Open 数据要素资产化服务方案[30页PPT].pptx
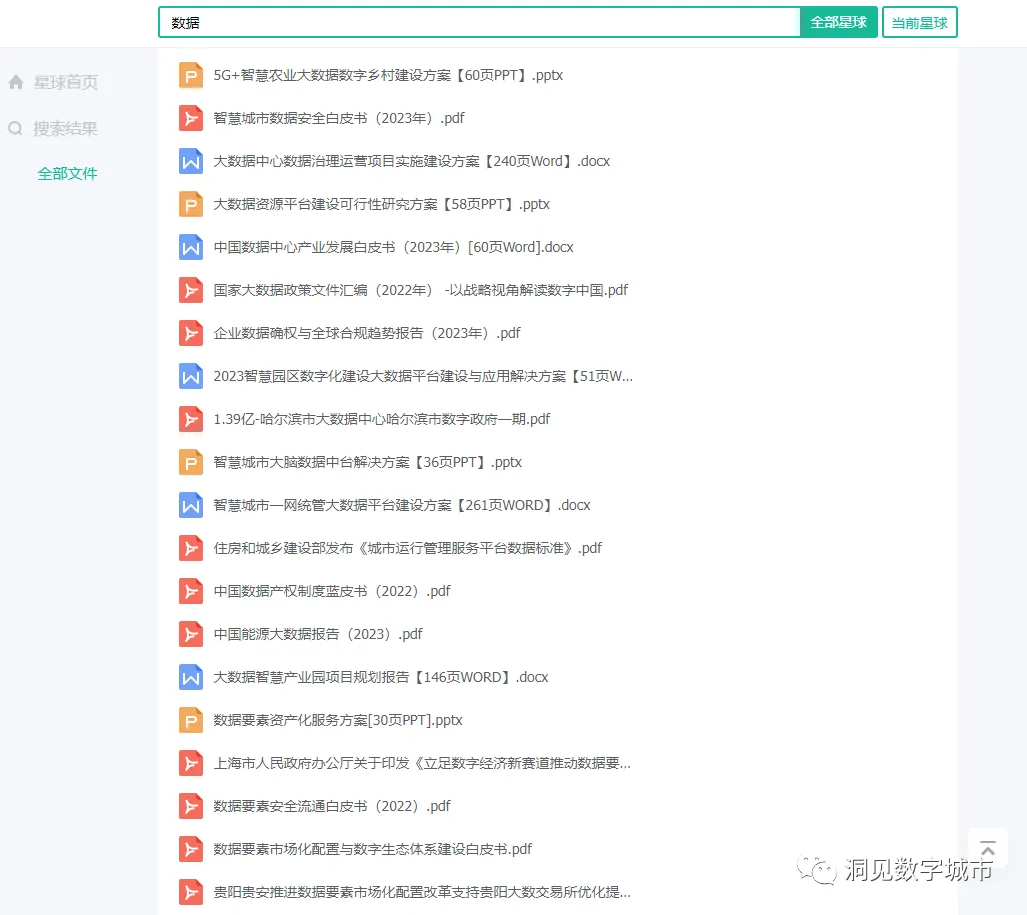The image size is (1027, 915). click(x=338, y=720)
